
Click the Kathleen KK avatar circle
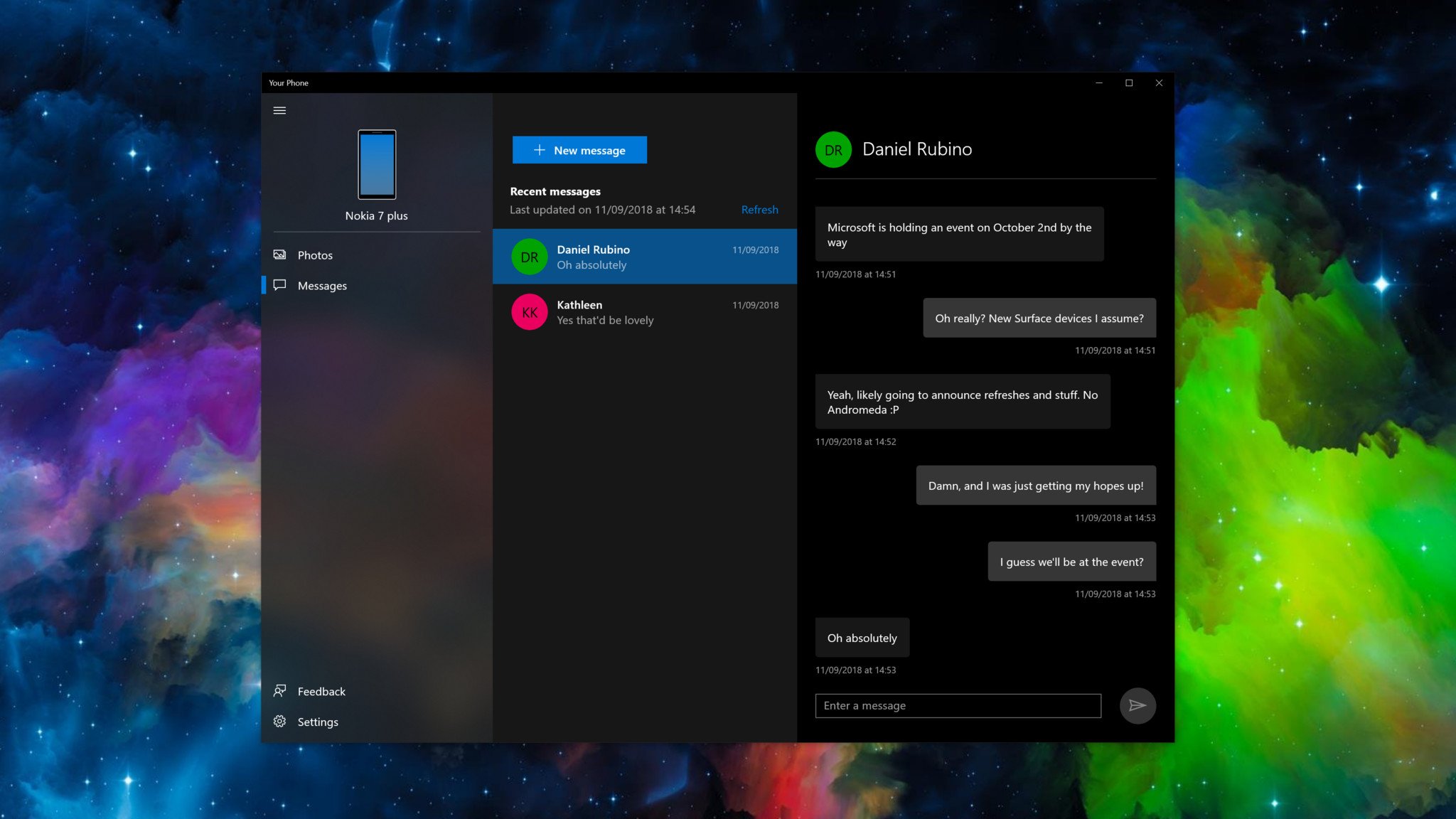point(528,311)
